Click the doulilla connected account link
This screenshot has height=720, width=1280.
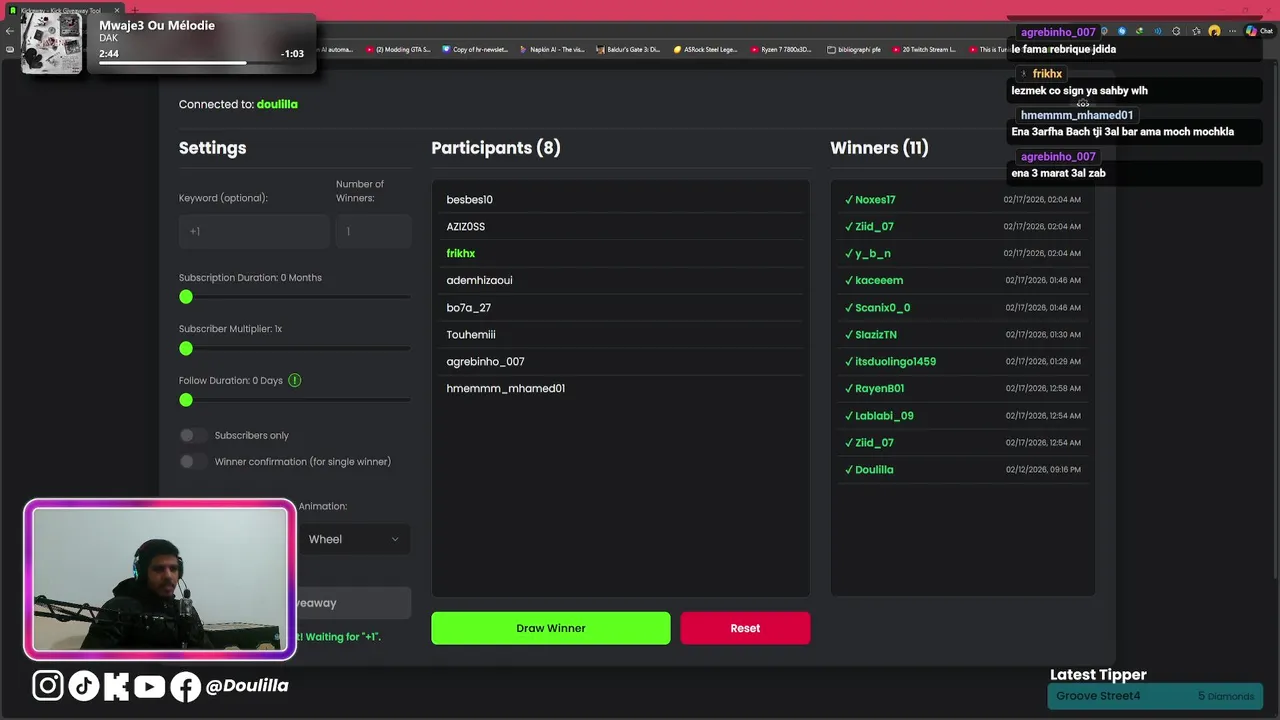(x=277, y=104)
